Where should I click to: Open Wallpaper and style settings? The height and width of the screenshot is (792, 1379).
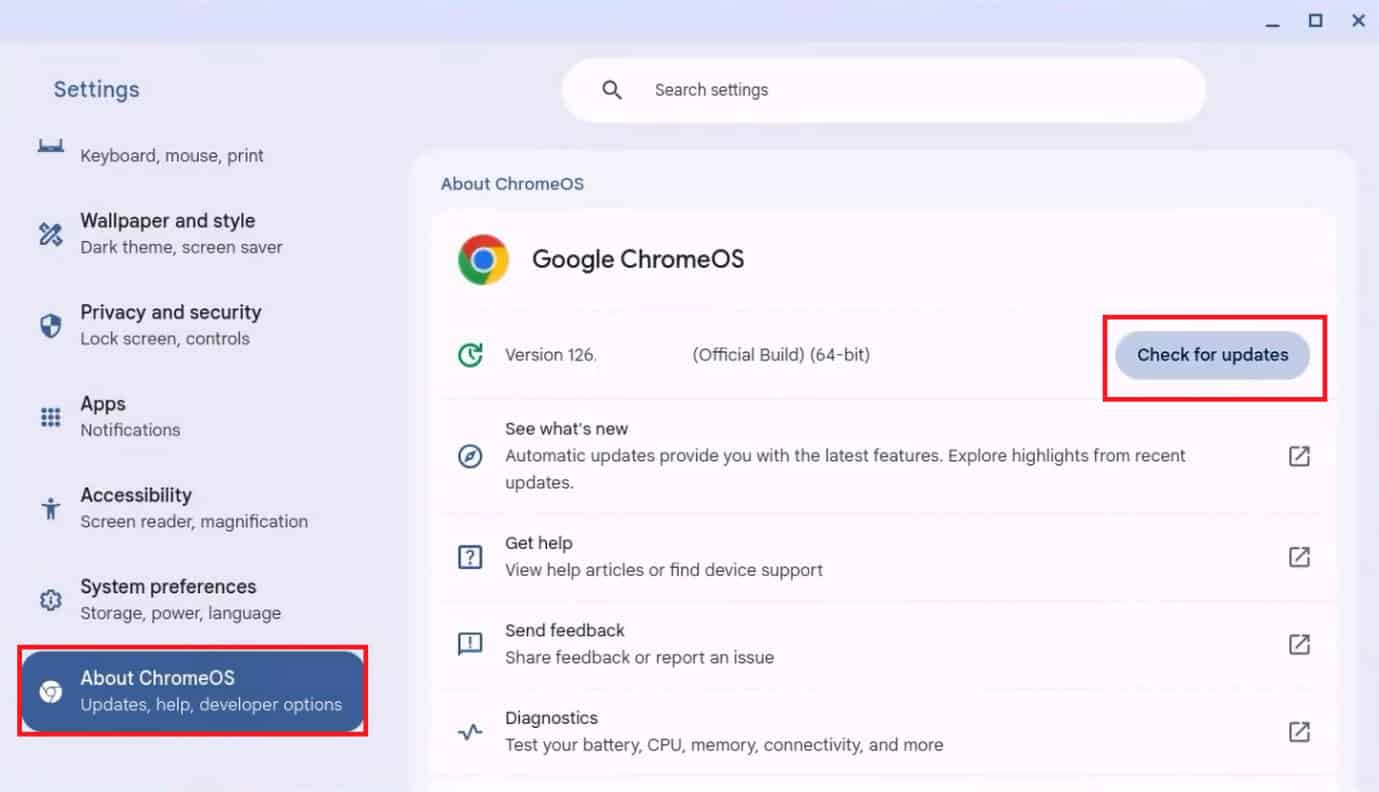[180, 233]
